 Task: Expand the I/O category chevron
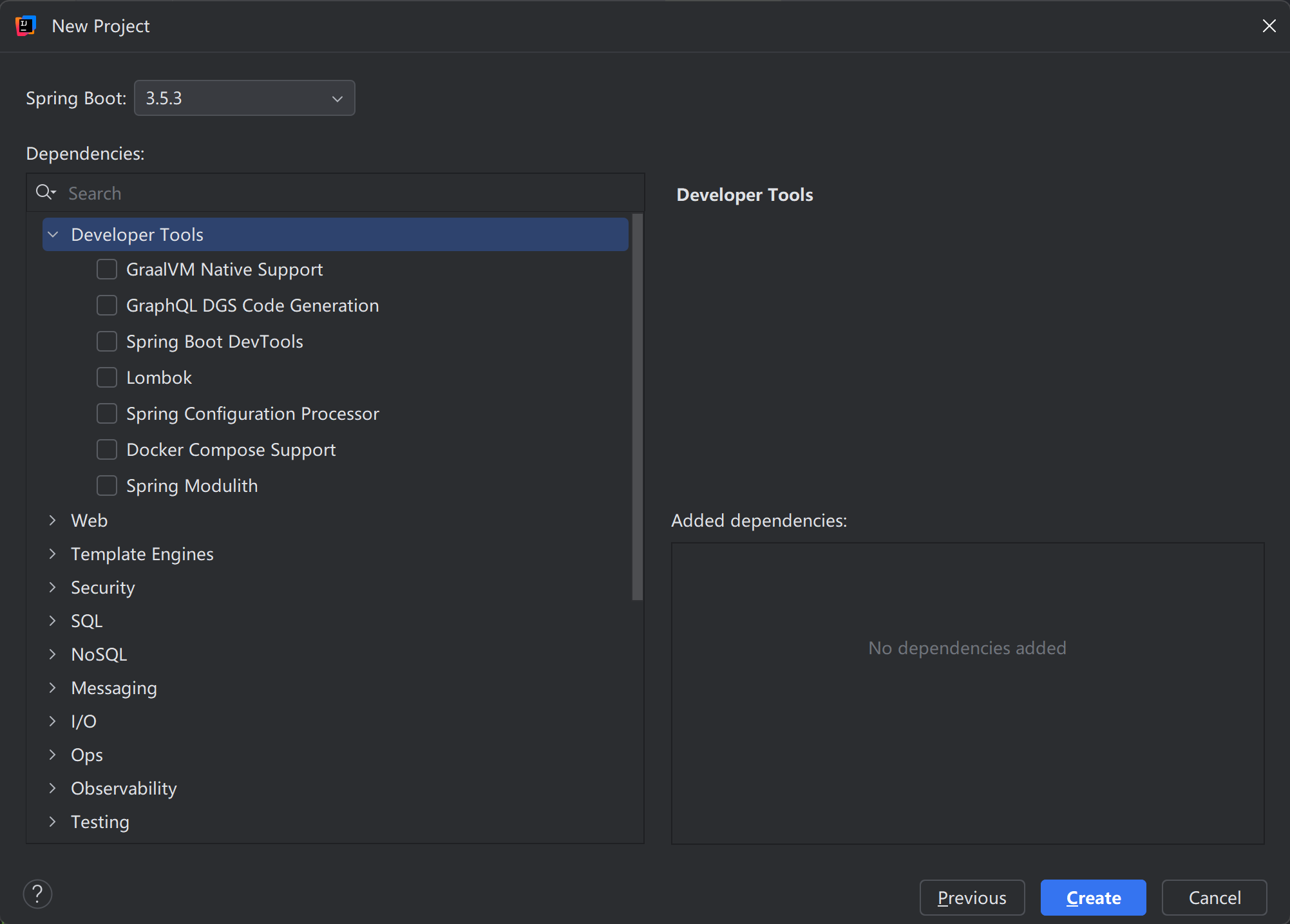(x=53, y=721)
